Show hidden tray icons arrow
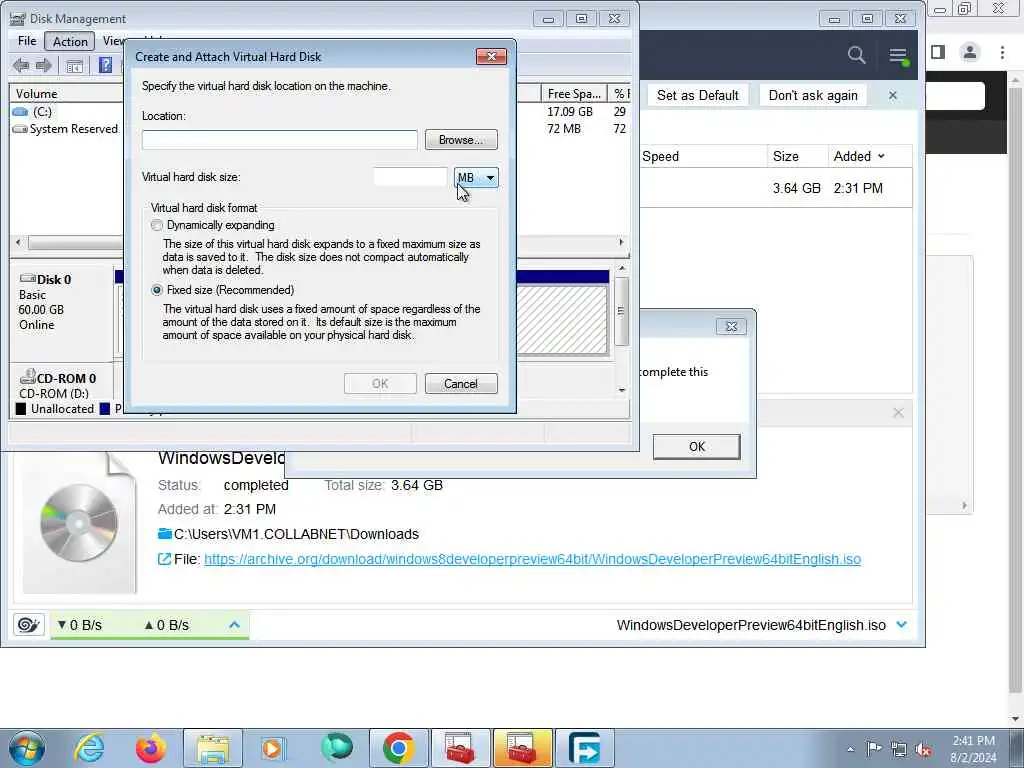The width and height of the screenshot is (1024, 768). pyautogui.click(x=850, y=749)
